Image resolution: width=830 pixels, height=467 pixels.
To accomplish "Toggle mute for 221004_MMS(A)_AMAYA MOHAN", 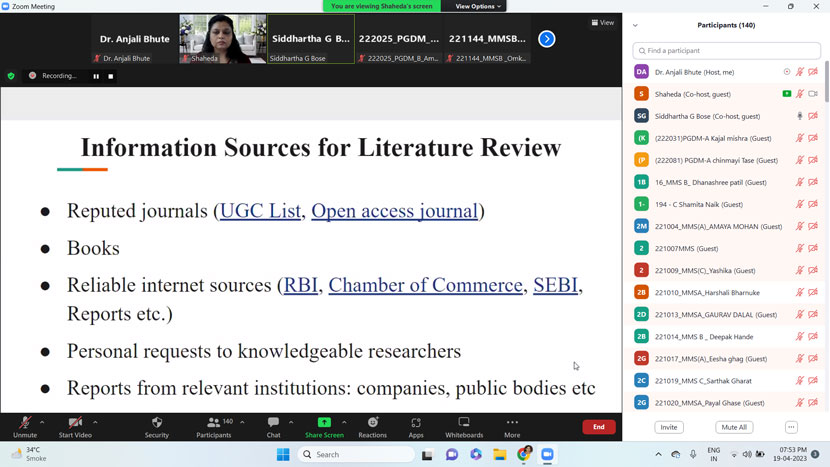I will (800, 227).
